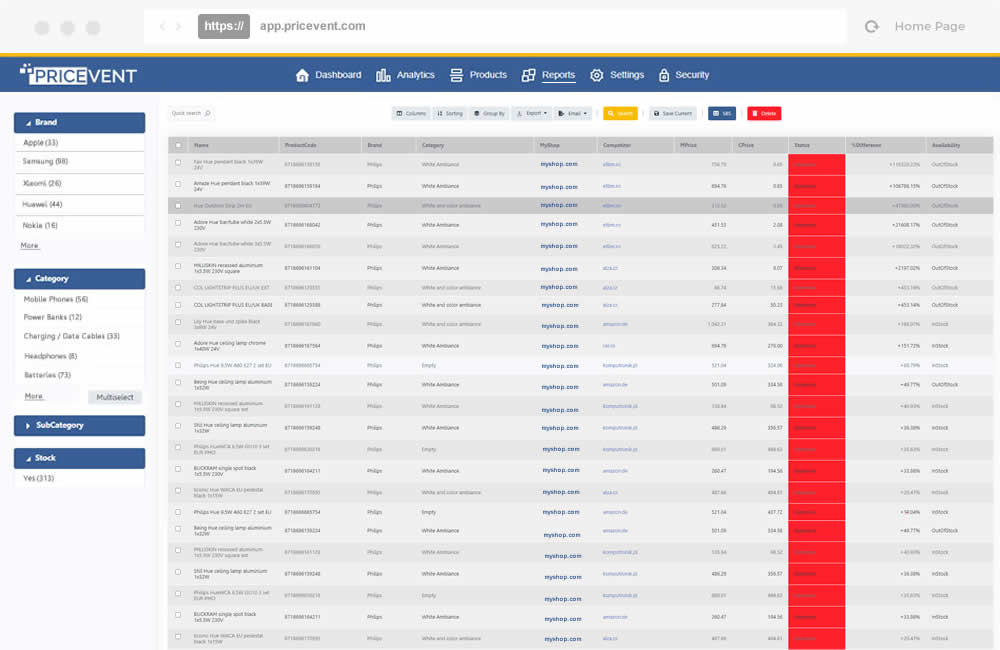Click the Settings gear icon
The image size is (1000, 650).
pos(597,75)
